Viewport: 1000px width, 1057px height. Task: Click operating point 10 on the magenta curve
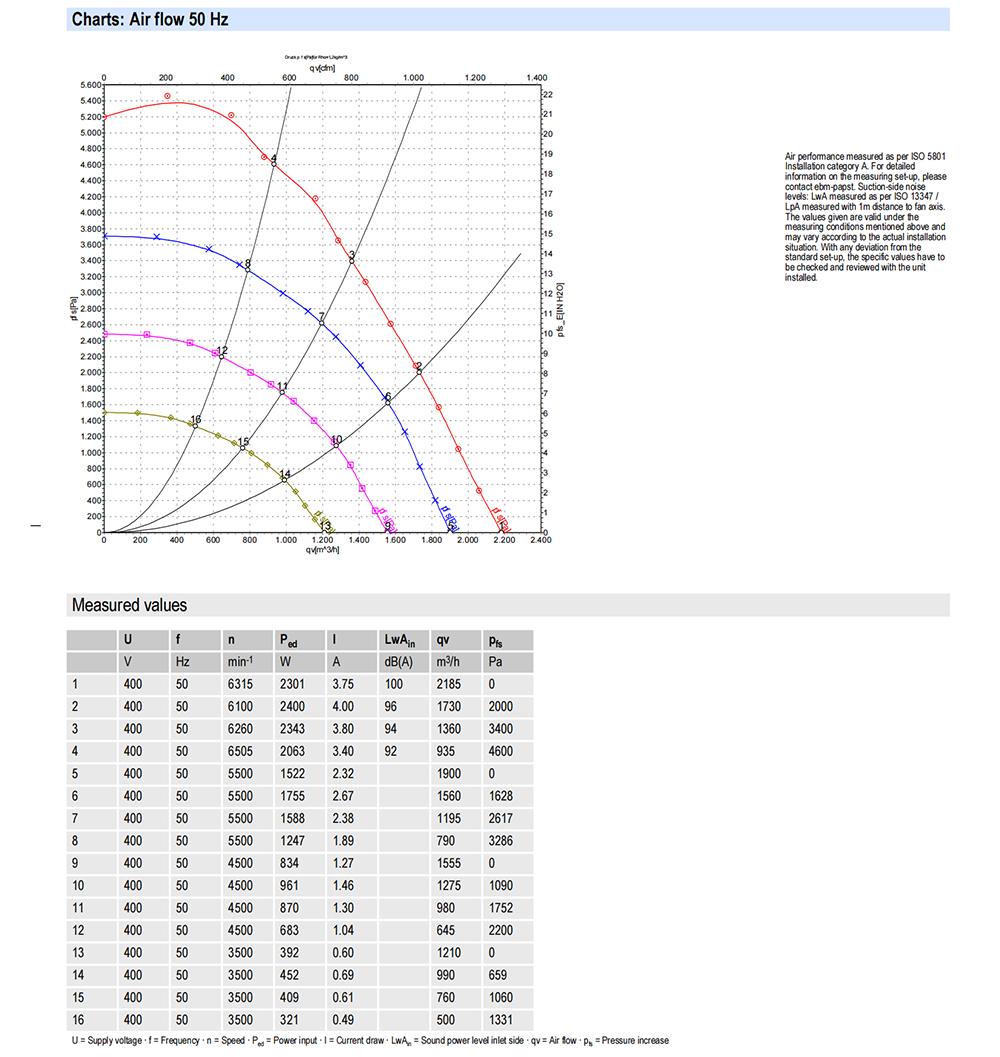[x=336, y=445]
